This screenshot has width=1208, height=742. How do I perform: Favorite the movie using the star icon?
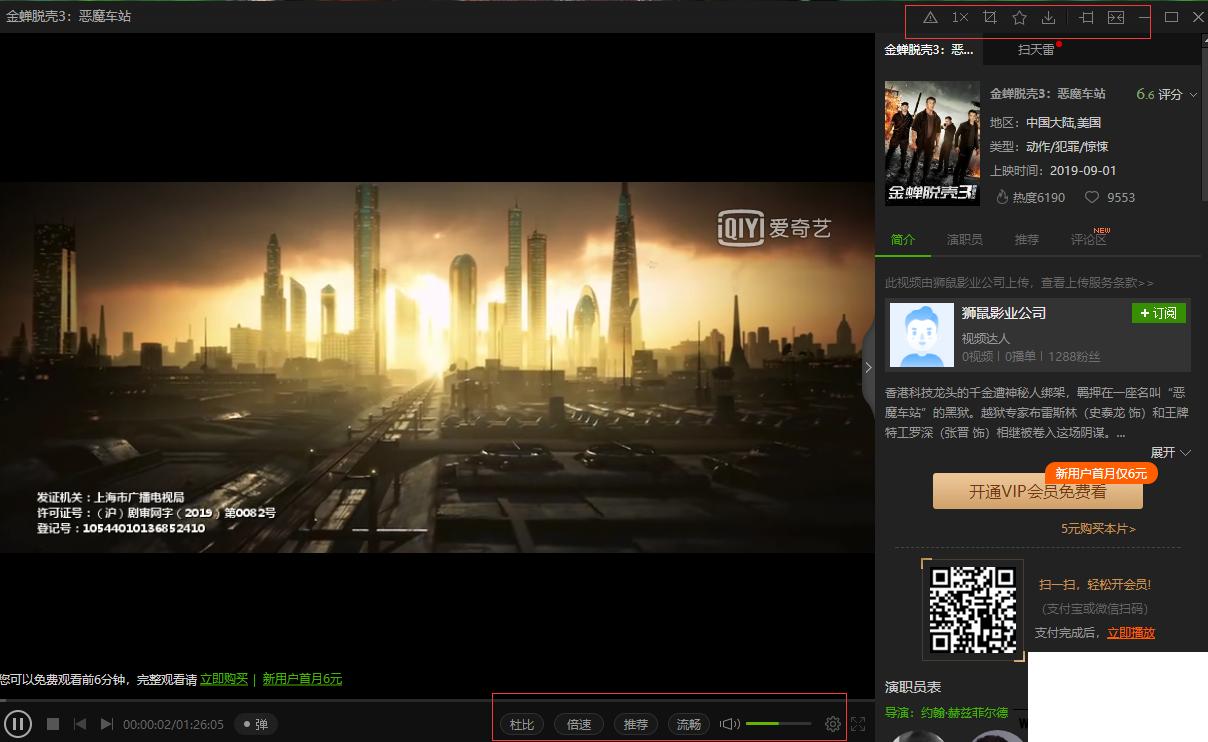click(1019, 17)
